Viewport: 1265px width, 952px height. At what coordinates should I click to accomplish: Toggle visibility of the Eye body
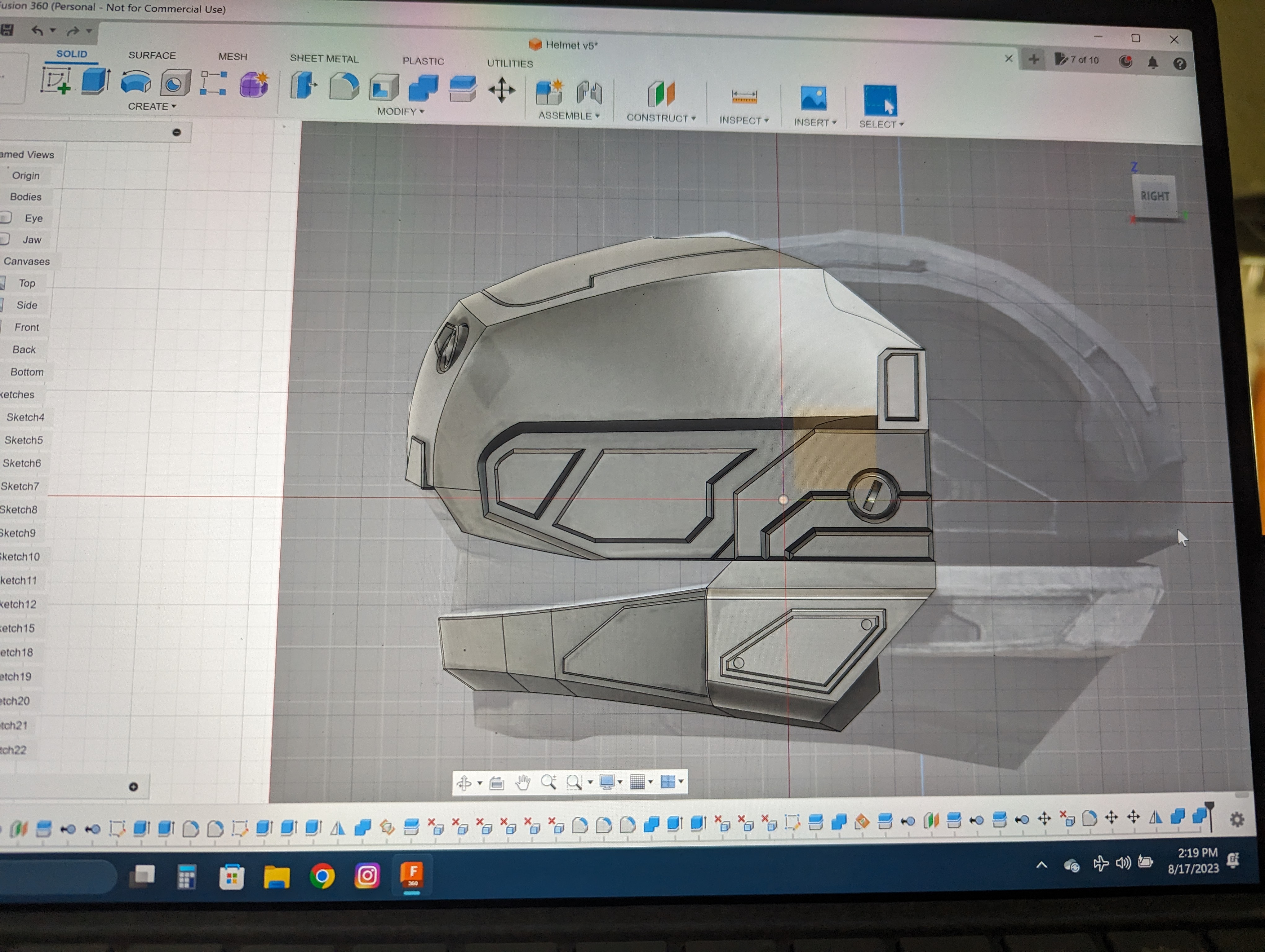tap(6, 218)
